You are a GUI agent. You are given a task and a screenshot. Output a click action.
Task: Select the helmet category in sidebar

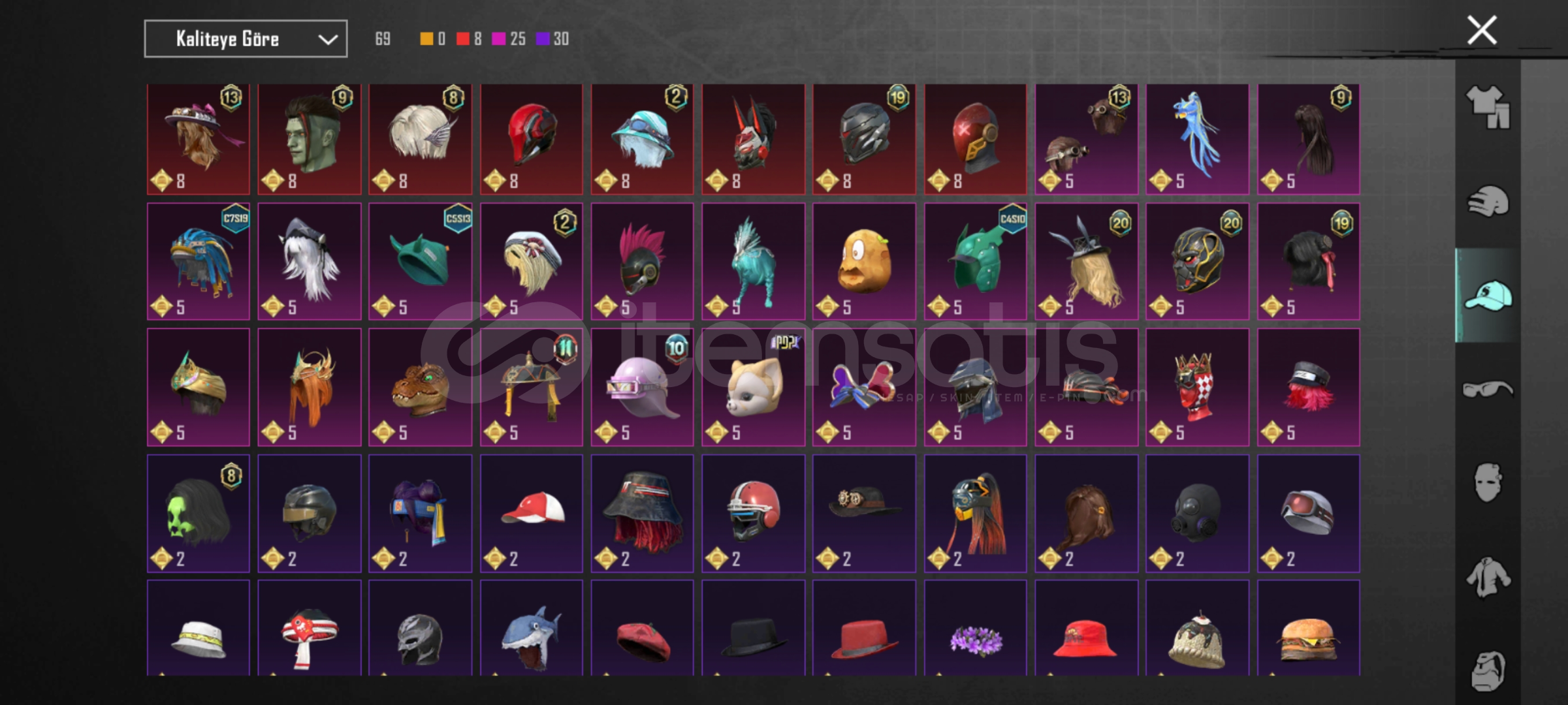(x=1488, y=201)
